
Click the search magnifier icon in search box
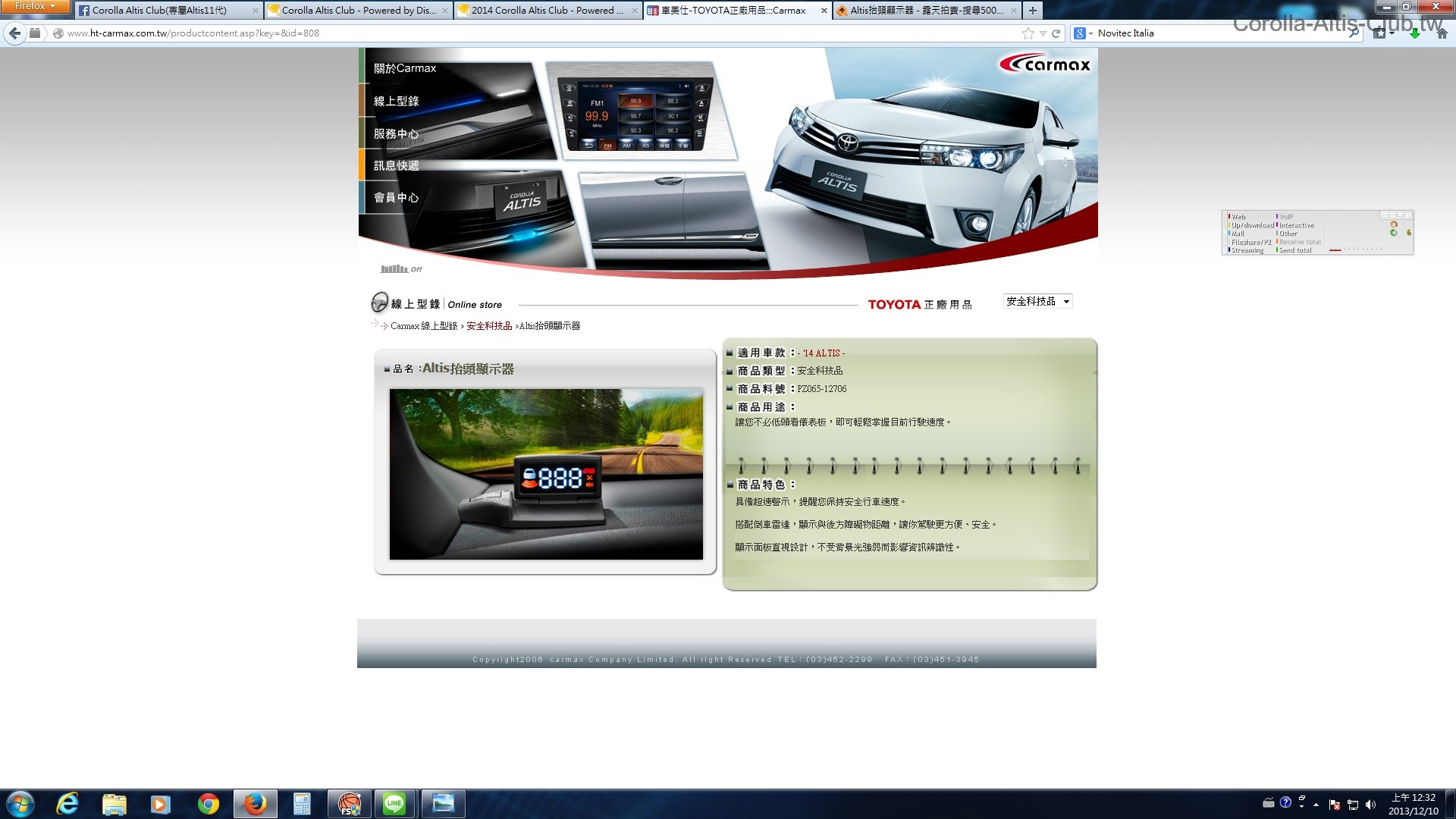1355,33
